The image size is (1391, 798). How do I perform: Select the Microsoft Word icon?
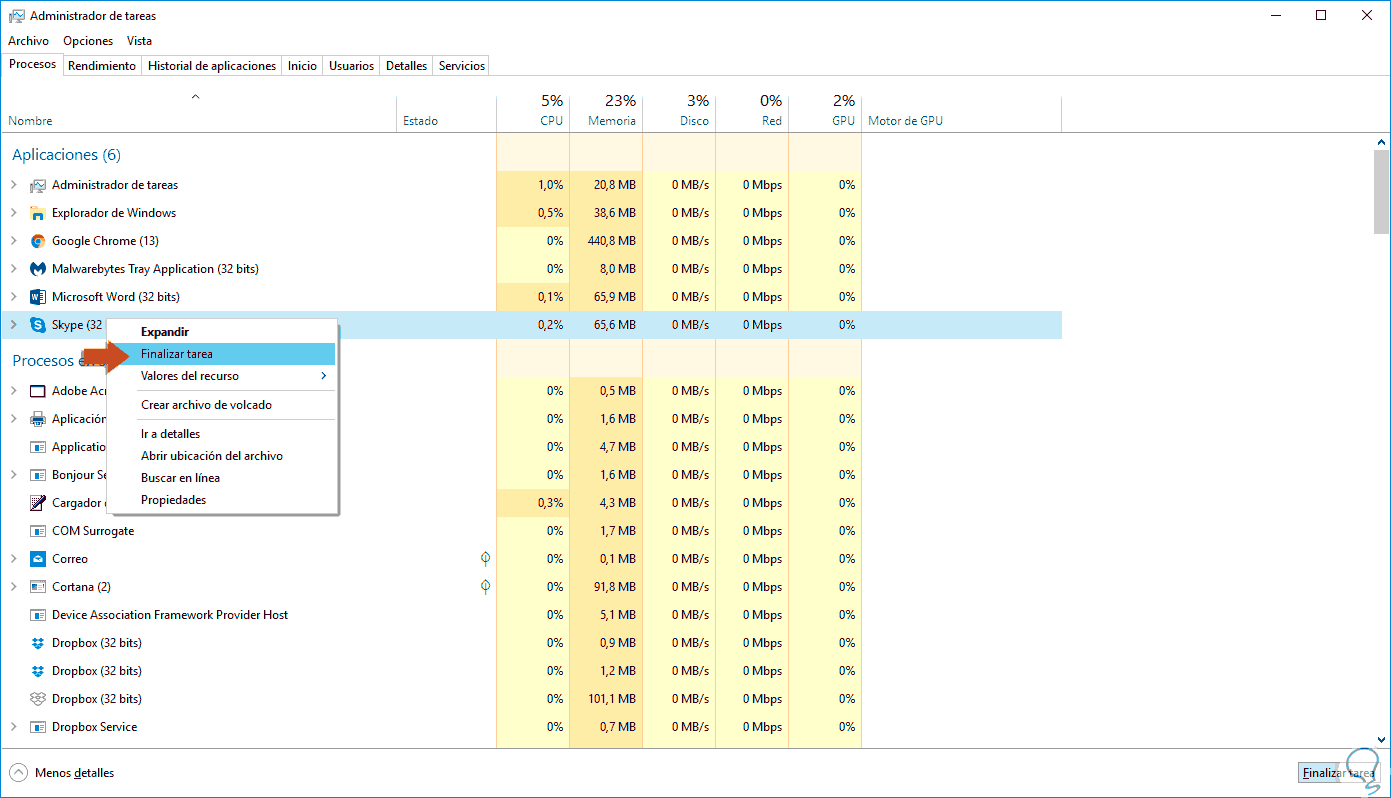click(x=38, y=297)
